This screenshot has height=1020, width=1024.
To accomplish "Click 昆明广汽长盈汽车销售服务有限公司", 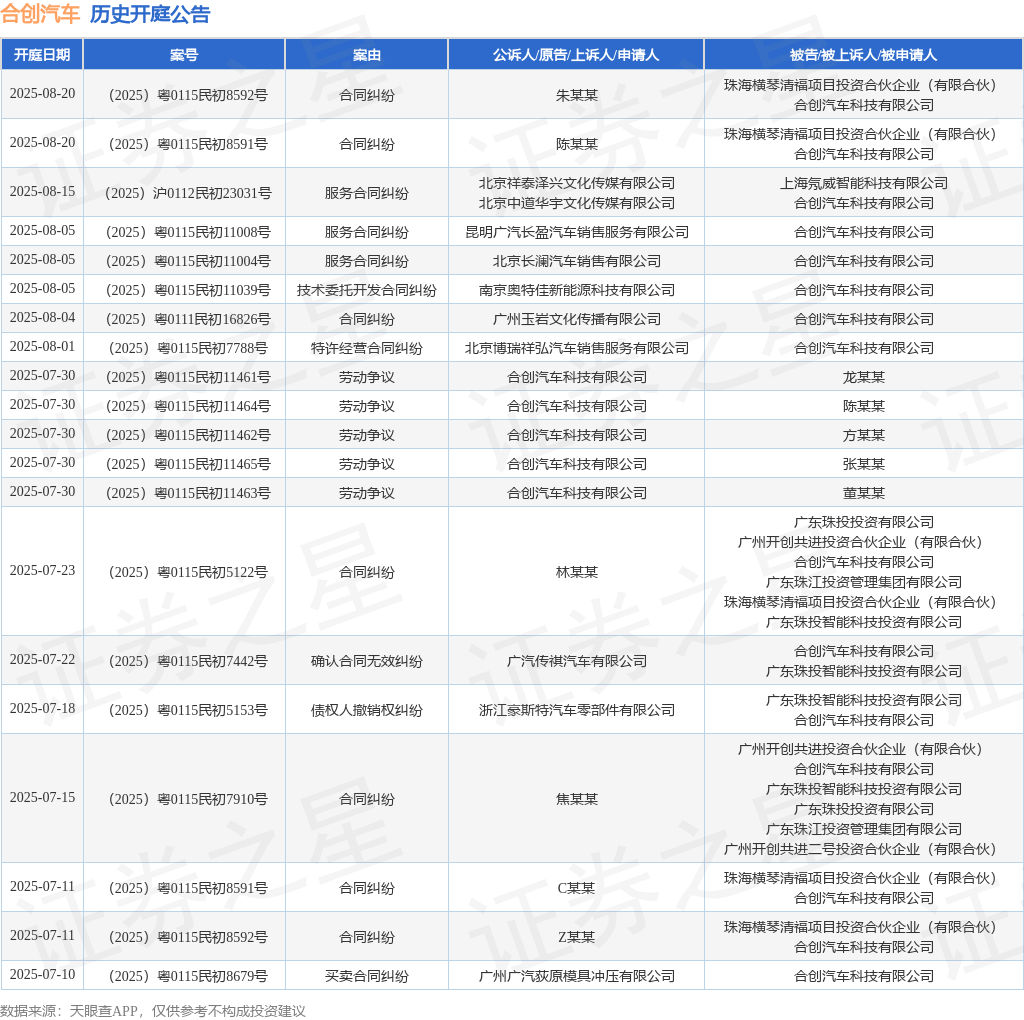I will [x=577, y=232].
